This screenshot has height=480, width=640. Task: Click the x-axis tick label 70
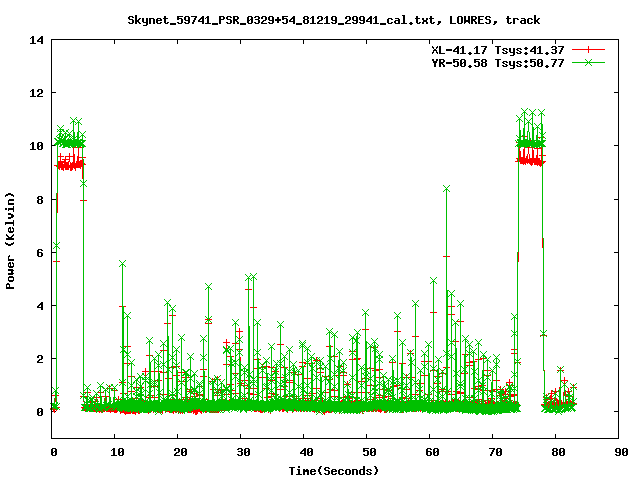coord(495,452)
